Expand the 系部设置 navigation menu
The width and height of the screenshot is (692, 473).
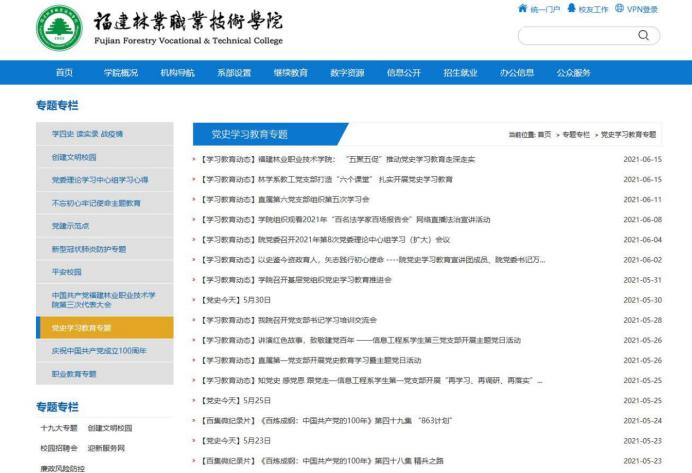click(x=233, y=72)
